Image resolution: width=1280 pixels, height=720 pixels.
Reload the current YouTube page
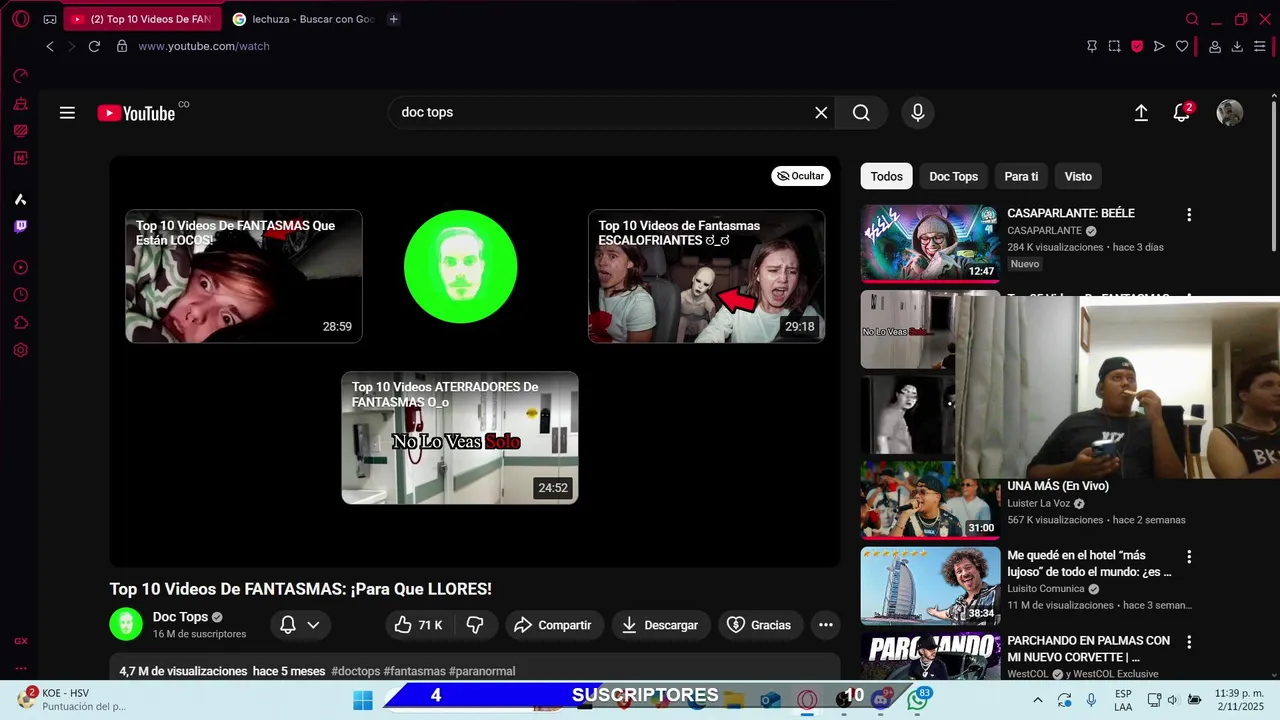coord(94,46)
